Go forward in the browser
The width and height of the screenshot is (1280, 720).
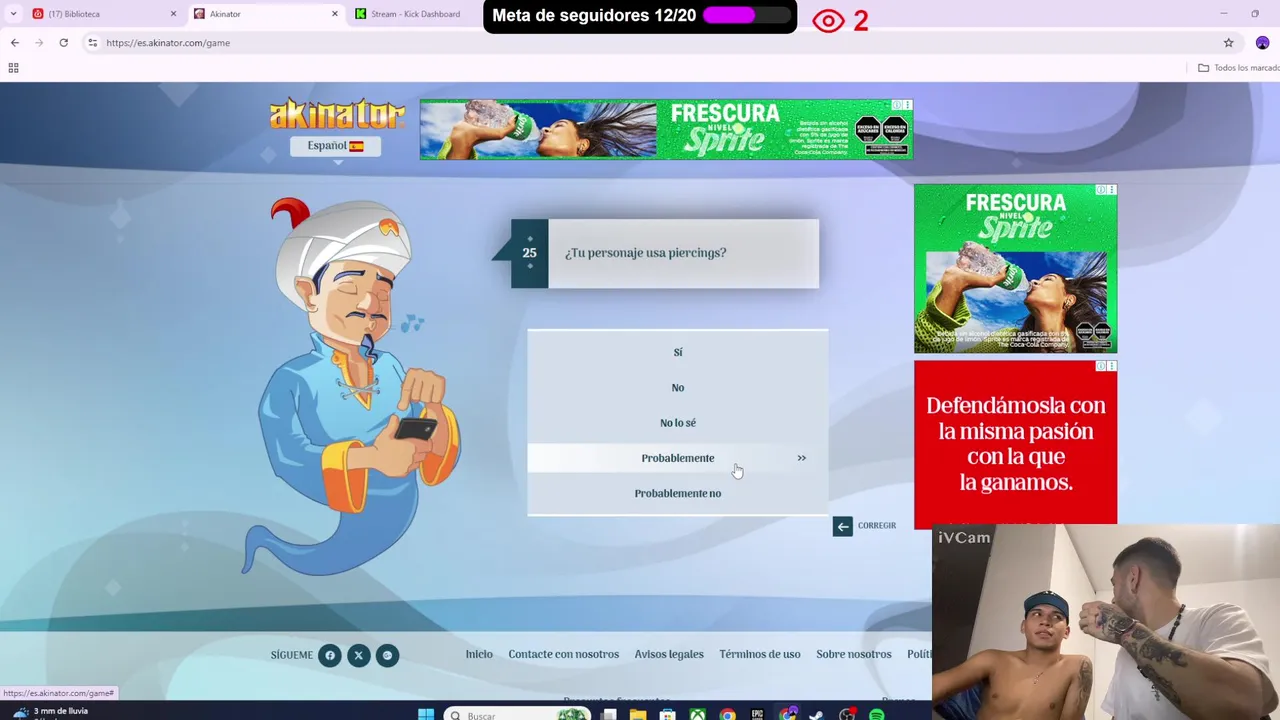(x=39, y=43)
